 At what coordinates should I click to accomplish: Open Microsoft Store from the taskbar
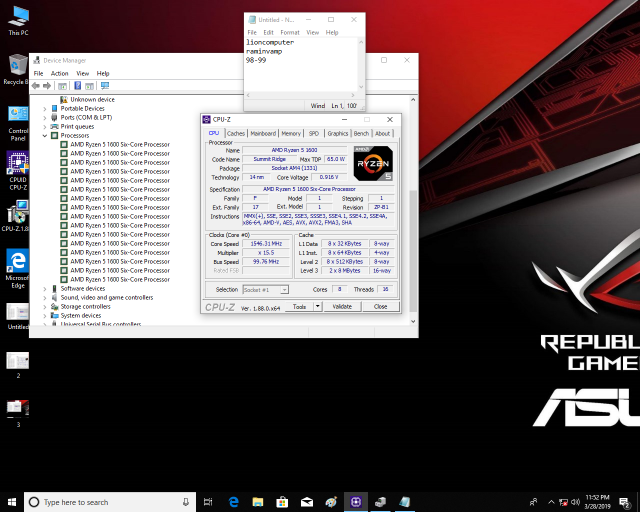[283, 501]
